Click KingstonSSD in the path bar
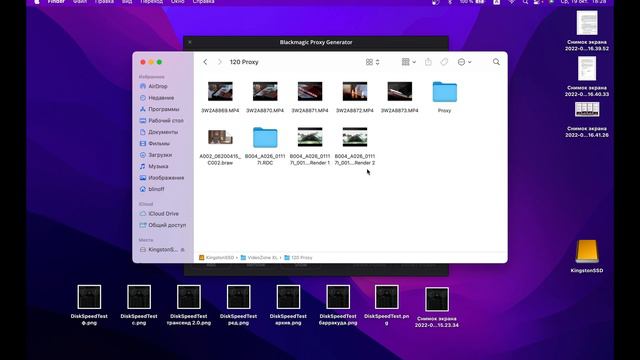The image size is (640, 360). tap(217, 258)
